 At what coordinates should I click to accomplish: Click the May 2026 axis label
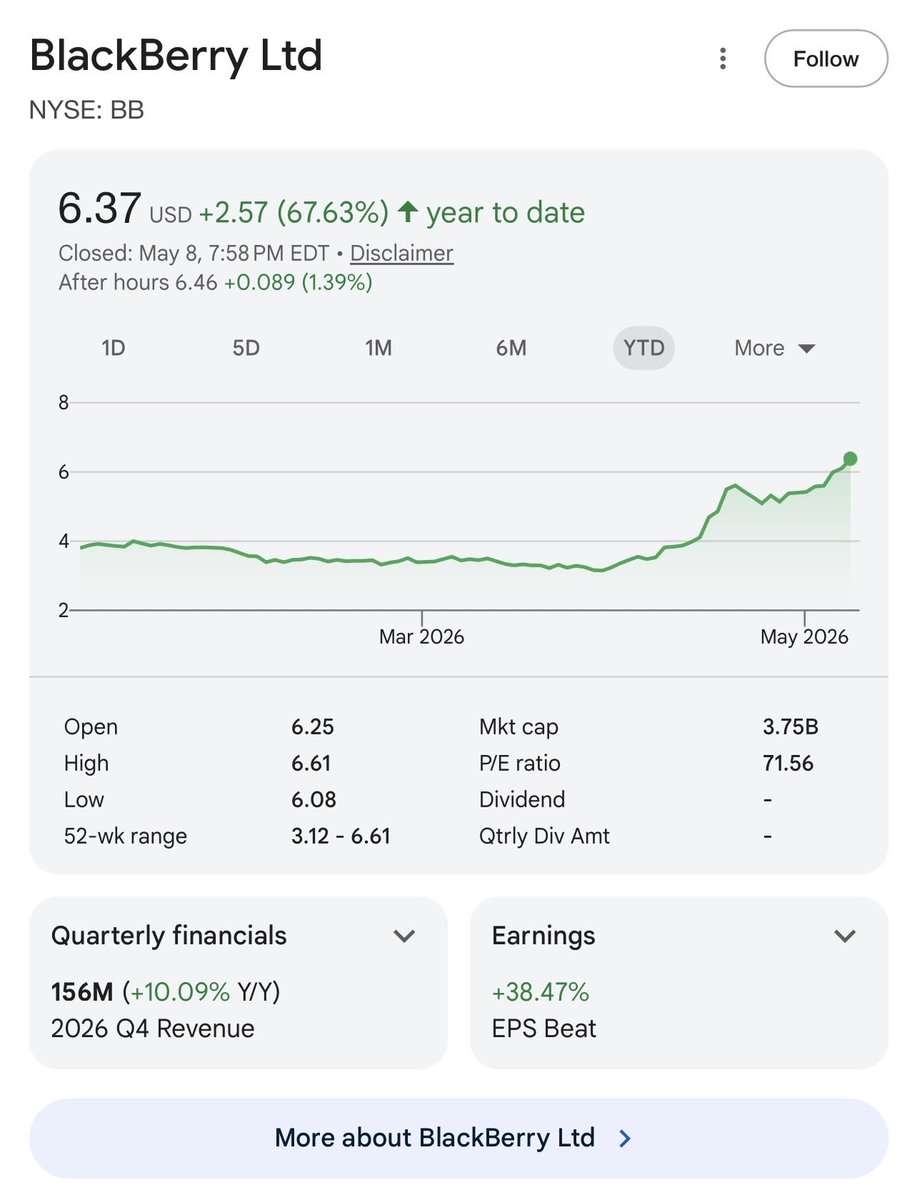804,637
